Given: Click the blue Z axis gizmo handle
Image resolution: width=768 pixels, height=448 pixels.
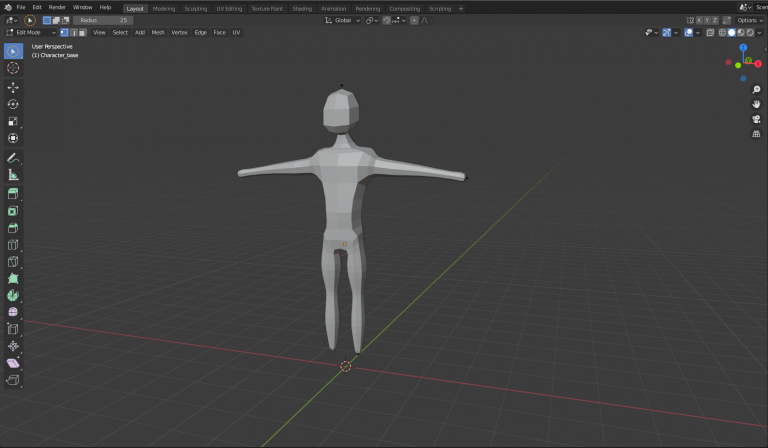Looking at the screenshot, I should (x=743, y=47).
